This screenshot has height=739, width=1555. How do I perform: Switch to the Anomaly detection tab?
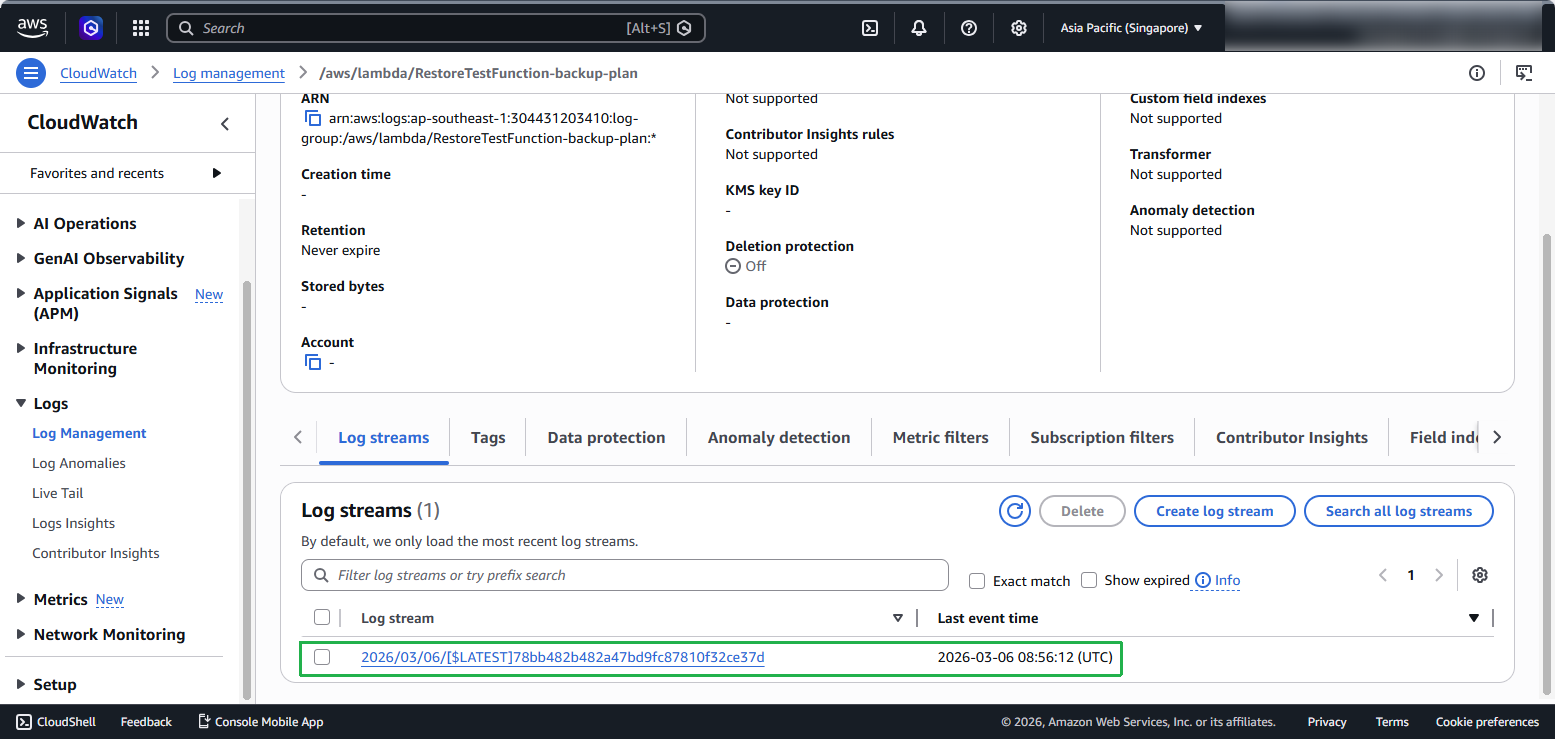click(x=779, y=437)
